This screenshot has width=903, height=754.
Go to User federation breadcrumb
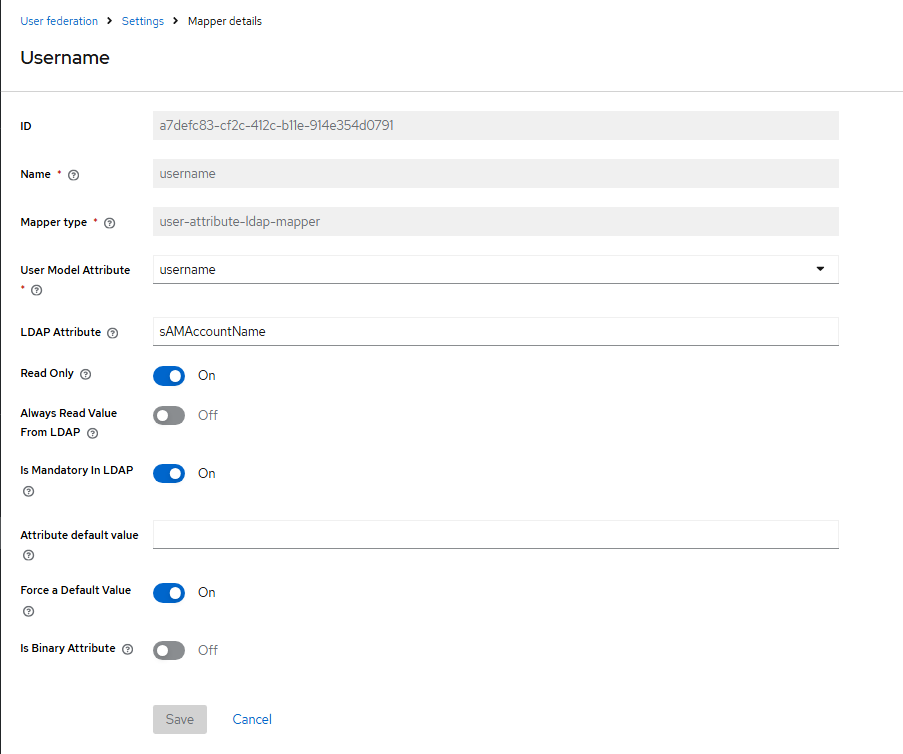point(59,21)
